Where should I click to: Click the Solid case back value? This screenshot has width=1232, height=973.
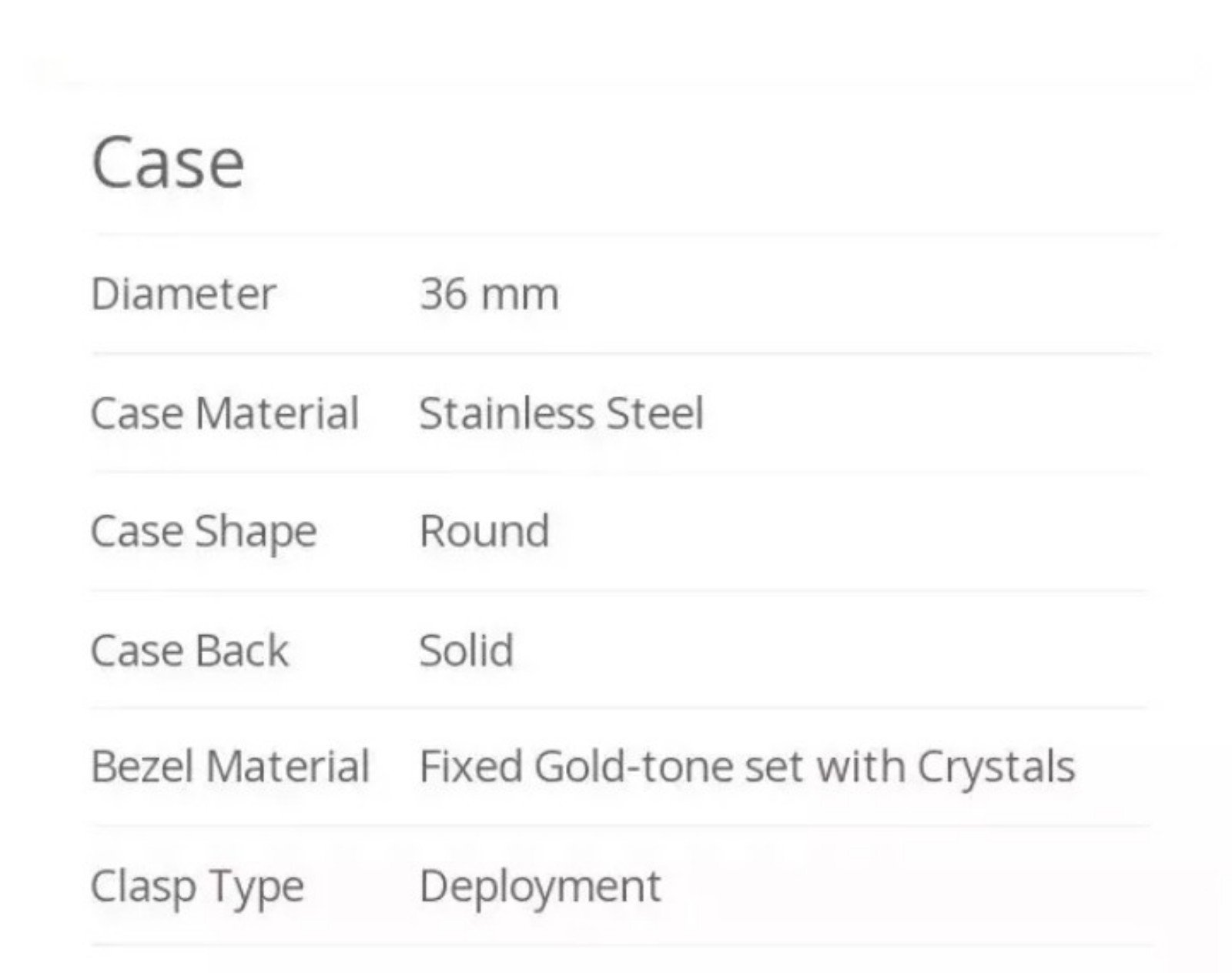point(467,650)
